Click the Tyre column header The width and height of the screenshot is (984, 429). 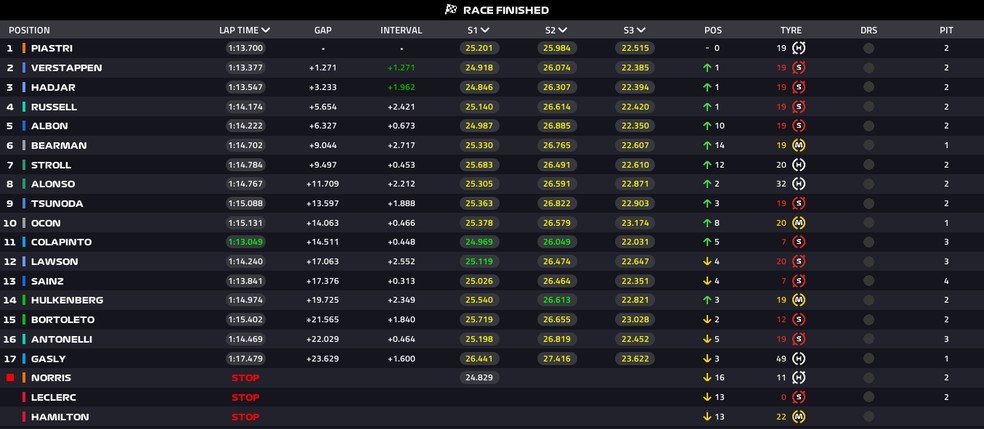[x=791, y=30]
